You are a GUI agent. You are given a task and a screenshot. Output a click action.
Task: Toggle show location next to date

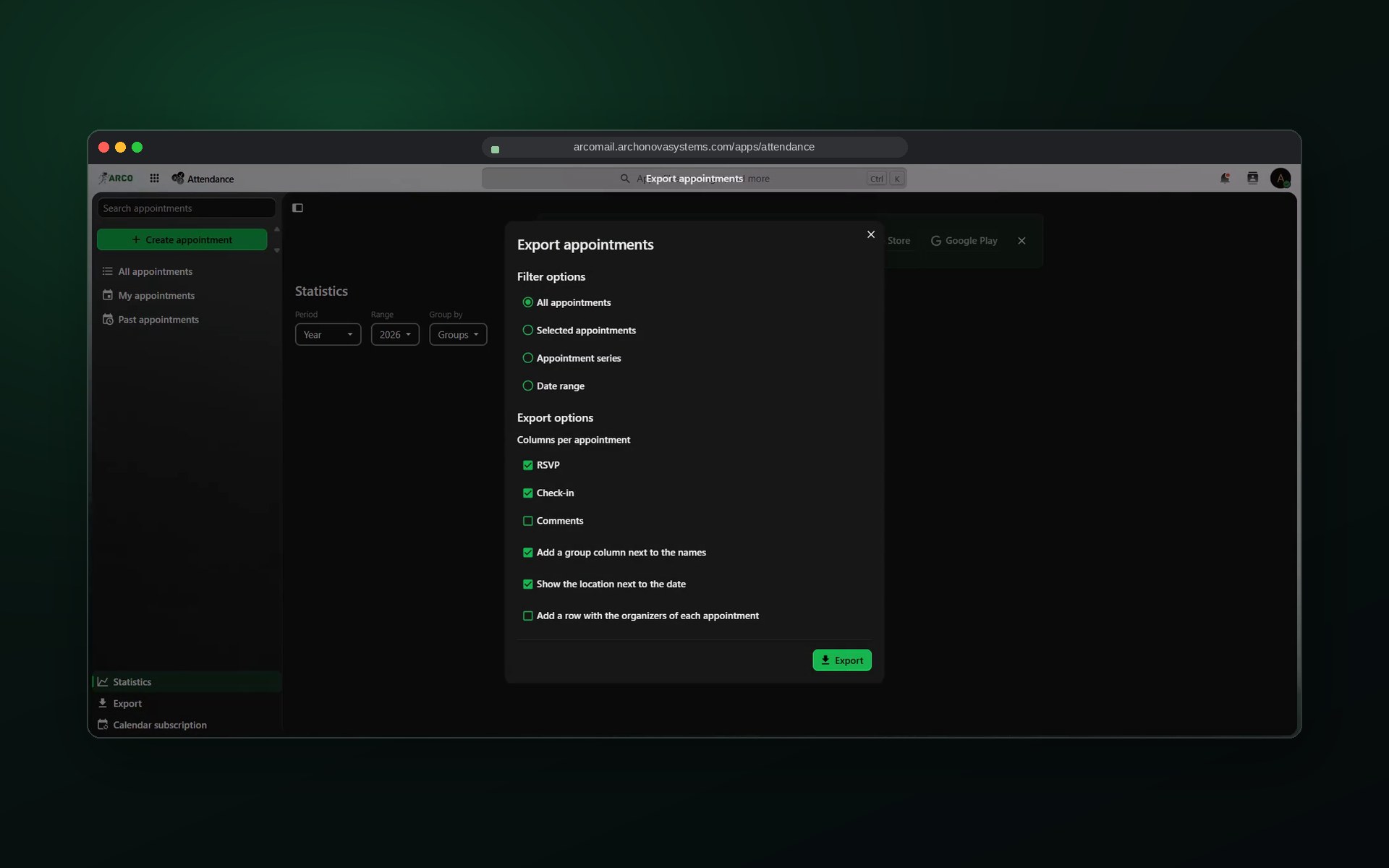tap(528, 584)
